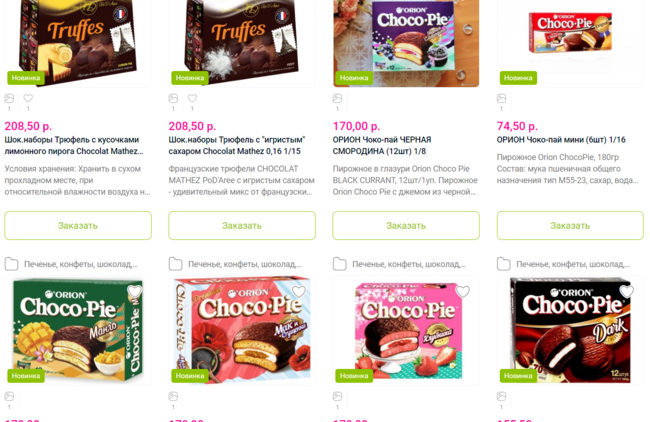Click photo count icon under lemon truffle product
This screenshot has width=650, height=422.
click(9, 98)
